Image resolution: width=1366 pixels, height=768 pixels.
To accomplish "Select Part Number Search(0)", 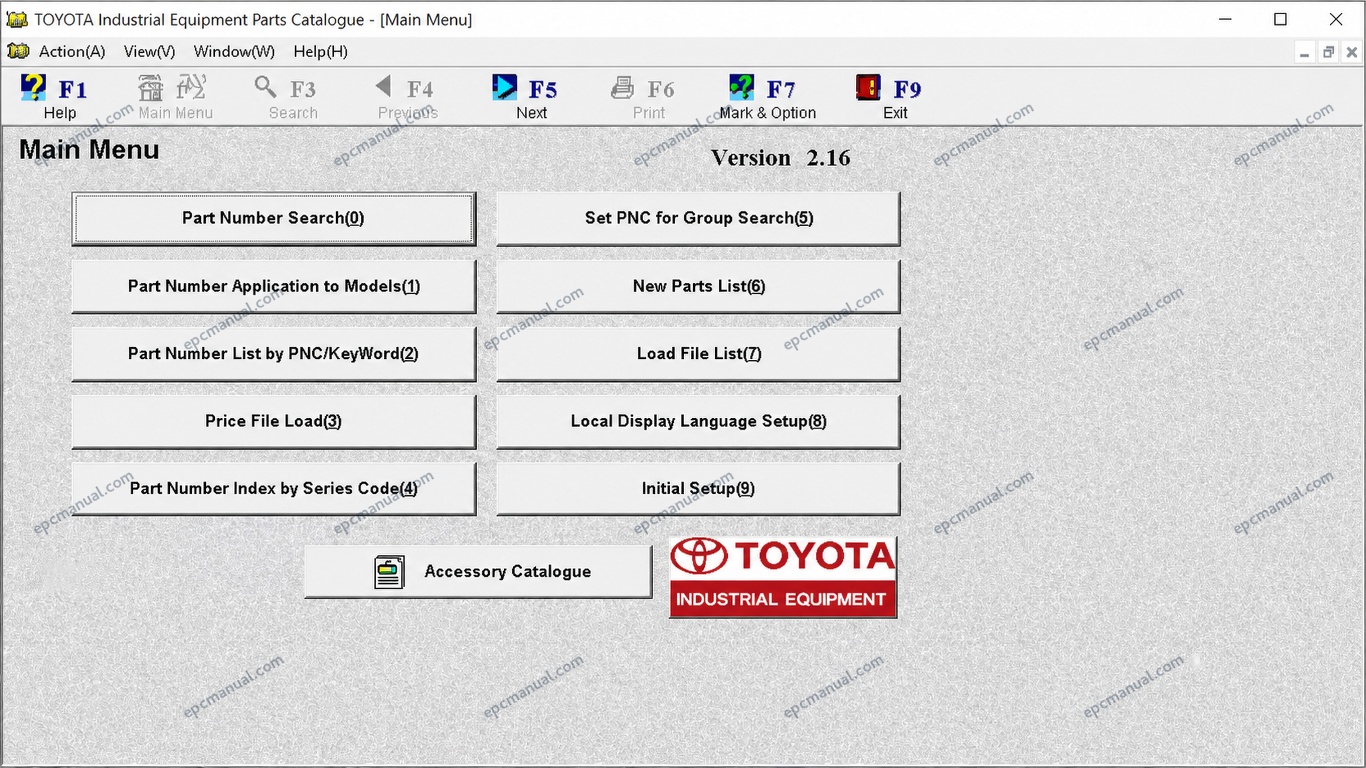I will pyautogui.click(x=273, y=218).
